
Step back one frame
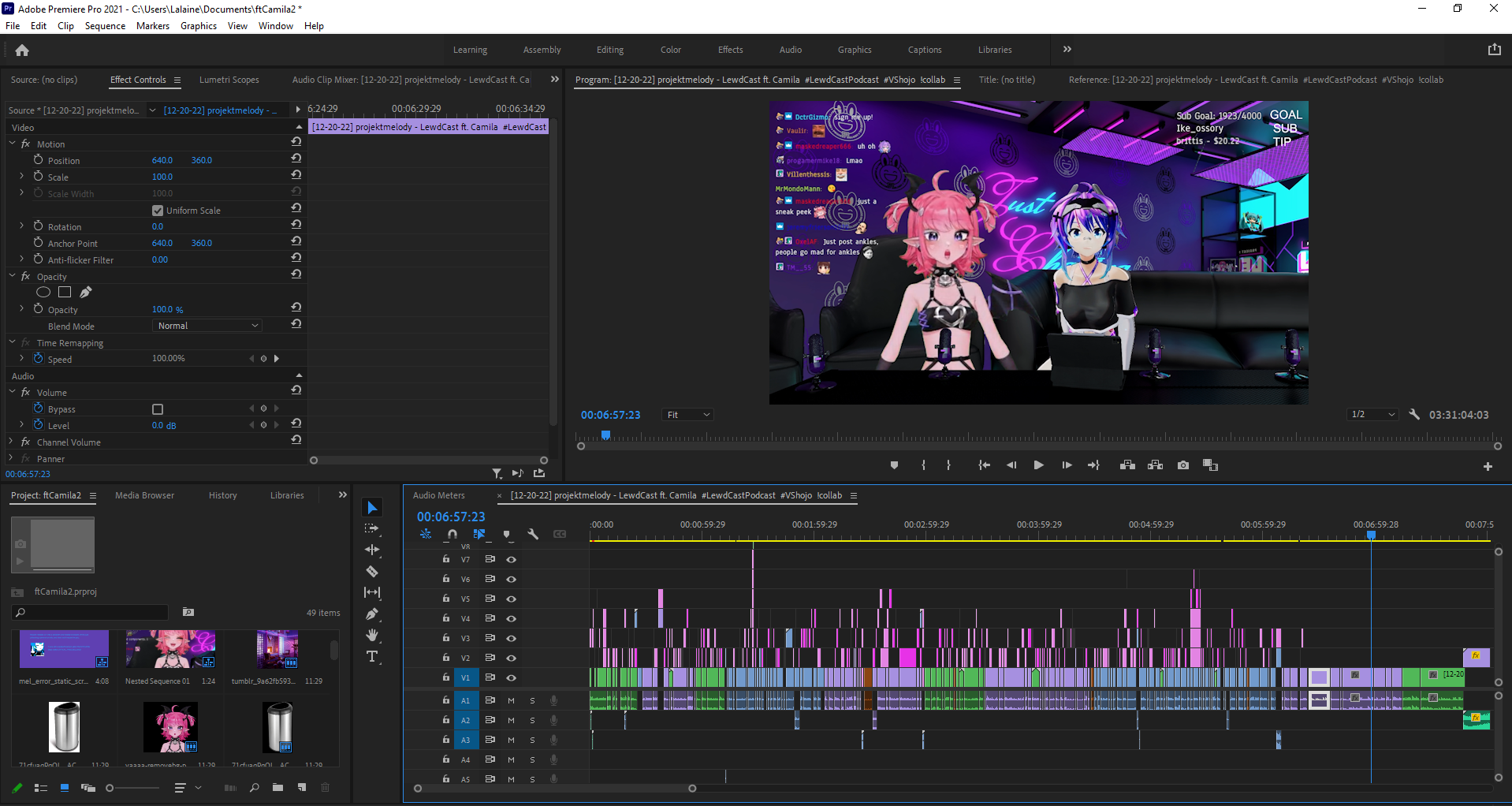tap(1011, 465)
